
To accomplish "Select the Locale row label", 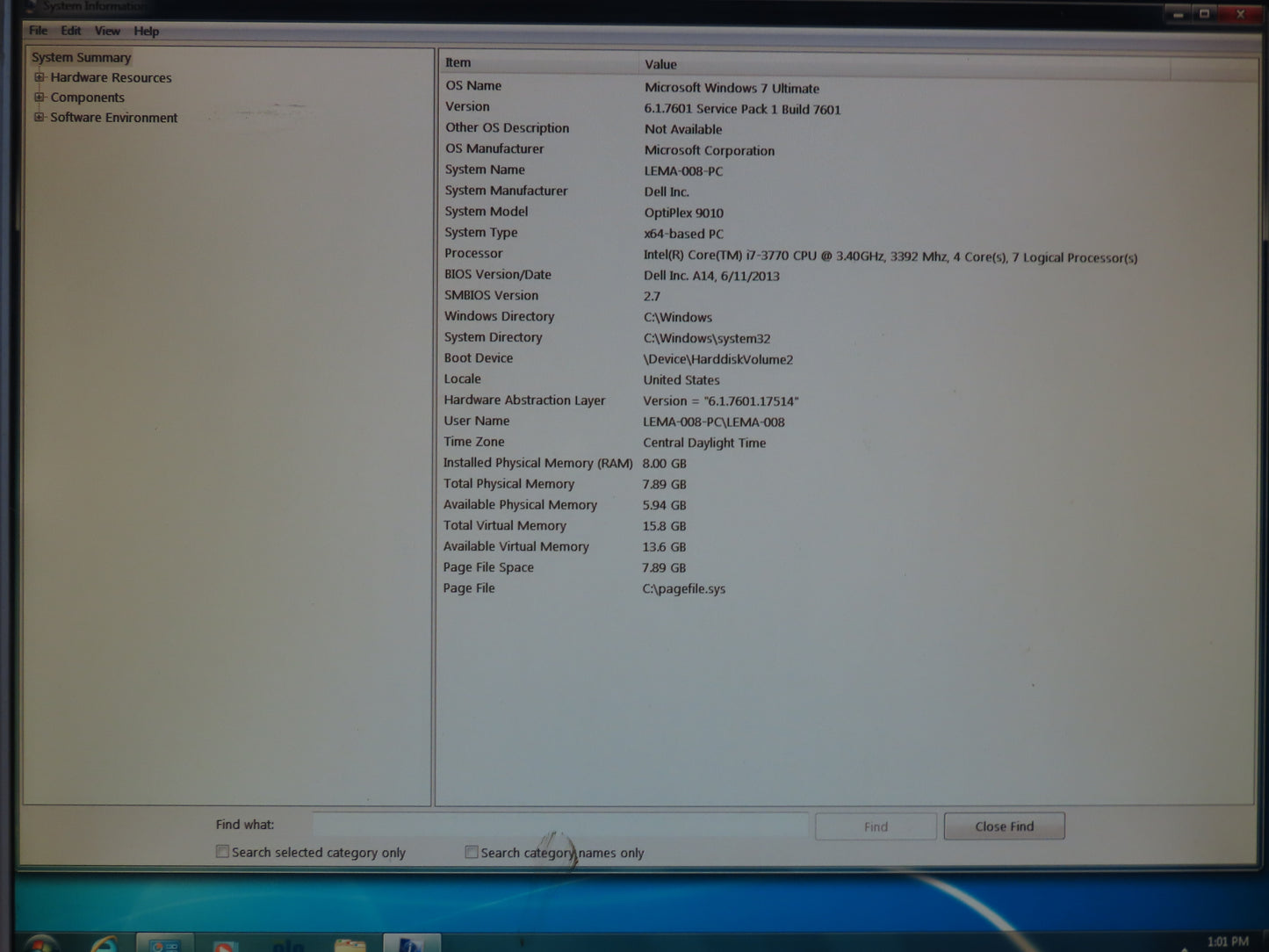I will tap(462, 379).
